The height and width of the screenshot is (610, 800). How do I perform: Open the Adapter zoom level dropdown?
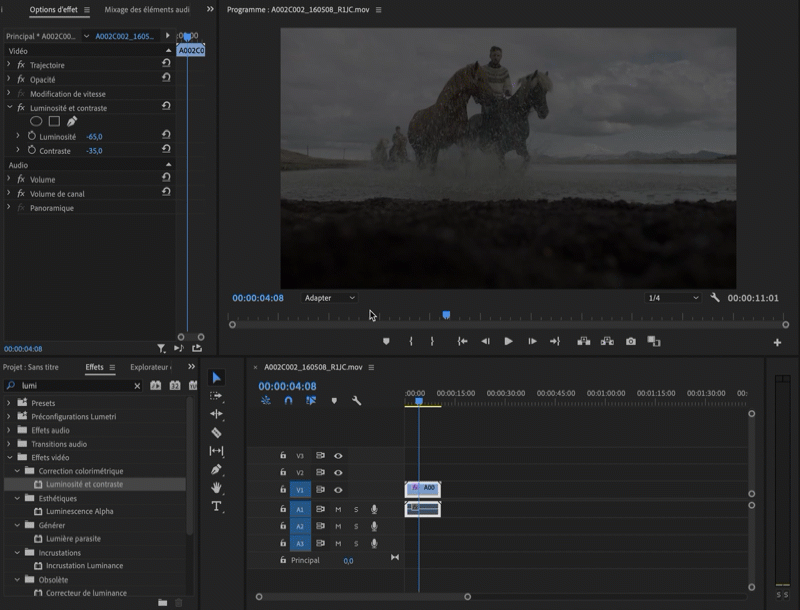point(330,298)
